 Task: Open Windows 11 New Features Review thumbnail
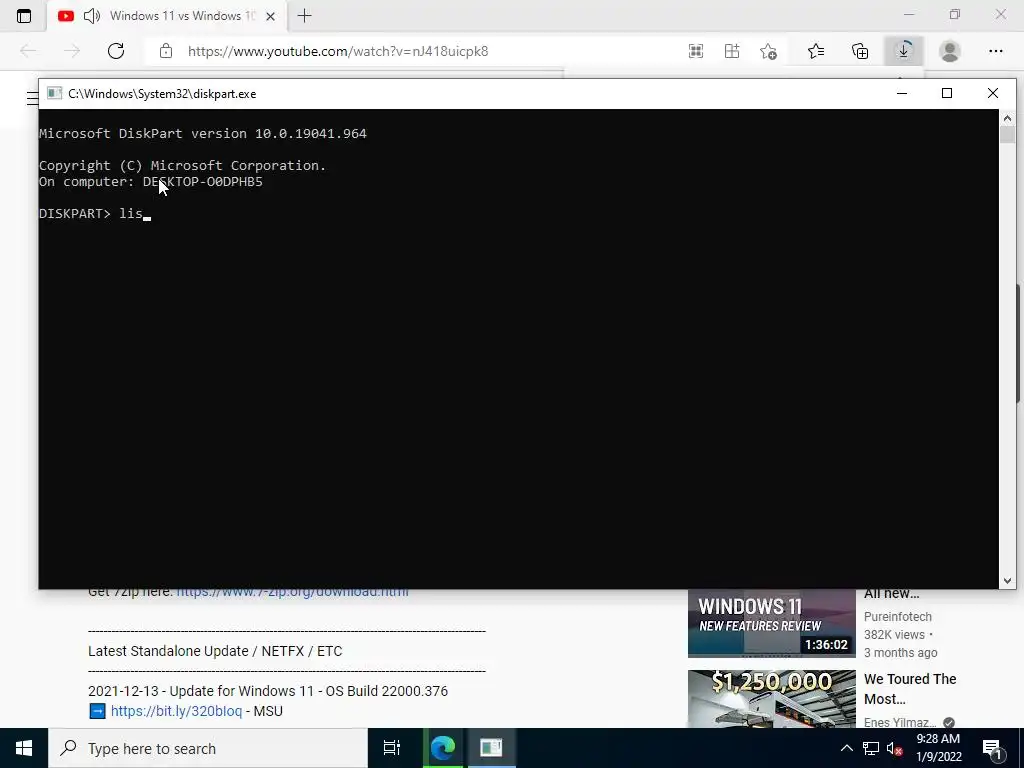click(x=771, y=624)
